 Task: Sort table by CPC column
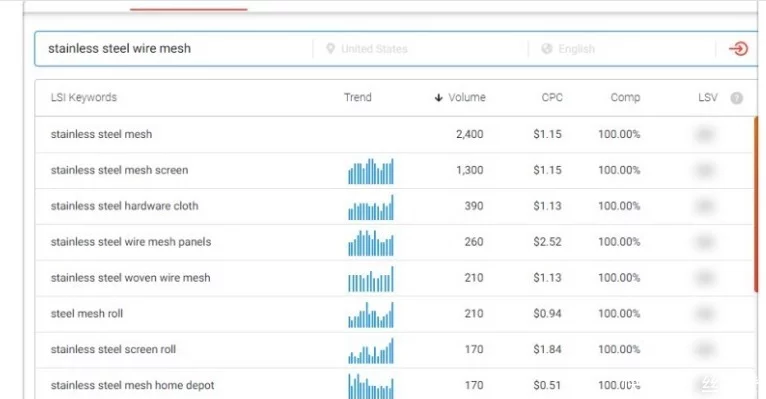point(552,97)
